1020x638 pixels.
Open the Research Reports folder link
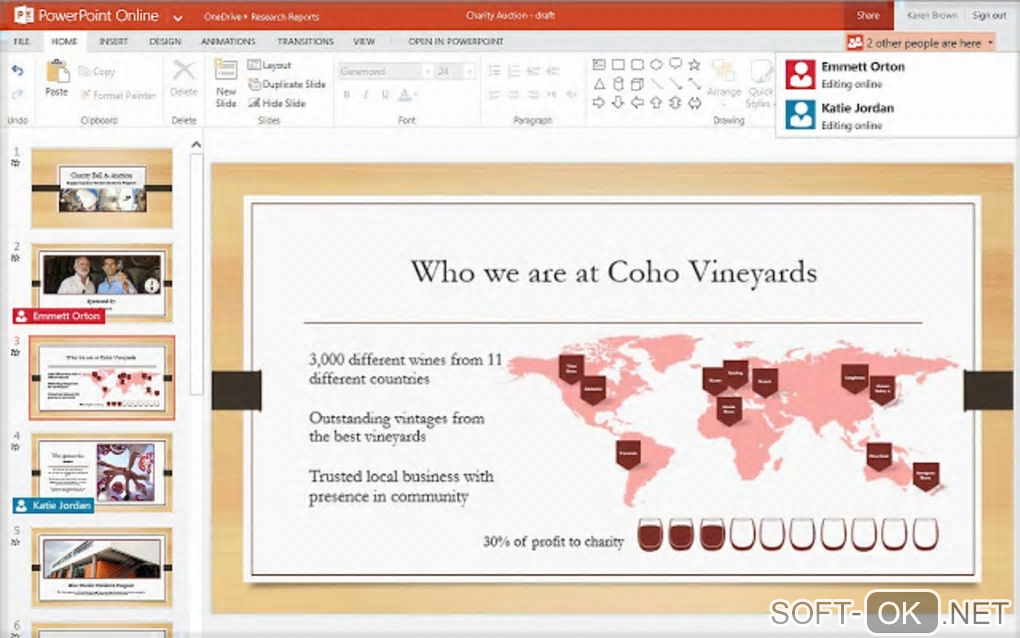(x=285, y=17)
